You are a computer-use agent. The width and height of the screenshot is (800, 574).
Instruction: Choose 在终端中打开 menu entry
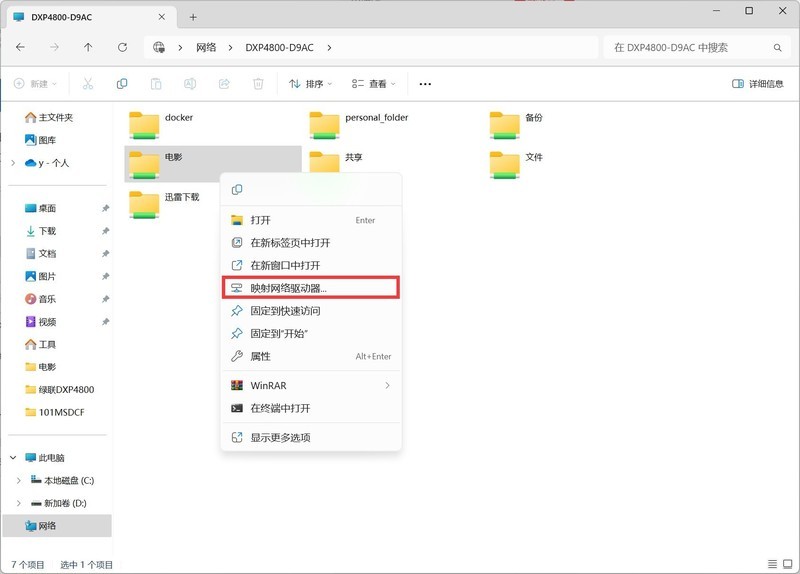tap(311, 408)
